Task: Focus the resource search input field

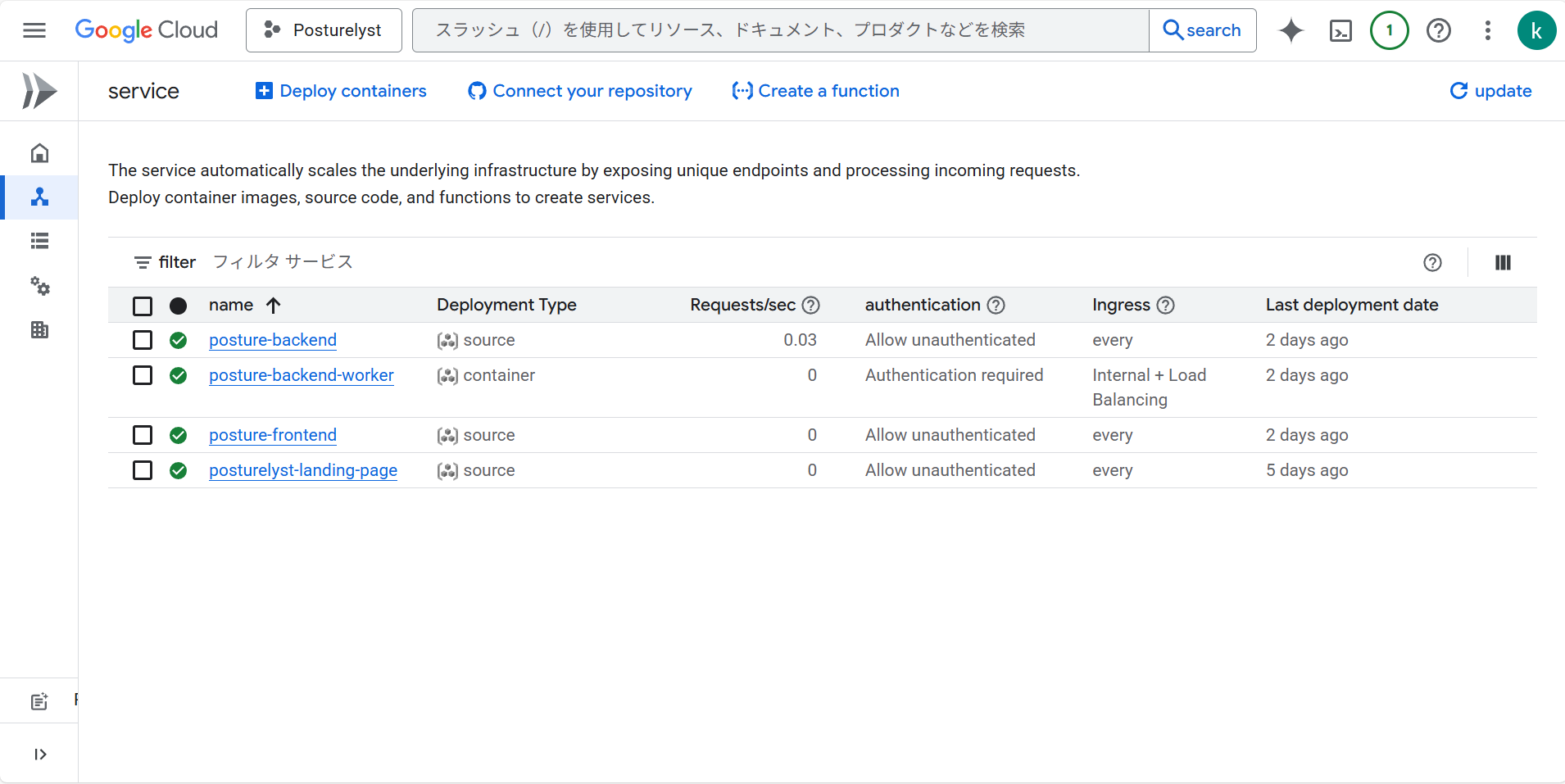Action: pos(780,30)
